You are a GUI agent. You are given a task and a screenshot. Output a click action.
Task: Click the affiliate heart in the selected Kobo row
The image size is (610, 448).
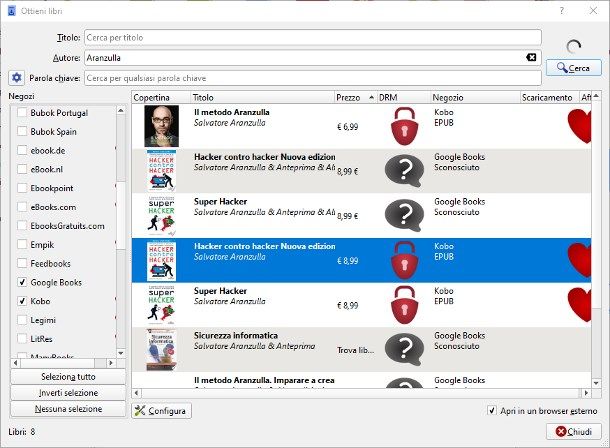point(579,260)
